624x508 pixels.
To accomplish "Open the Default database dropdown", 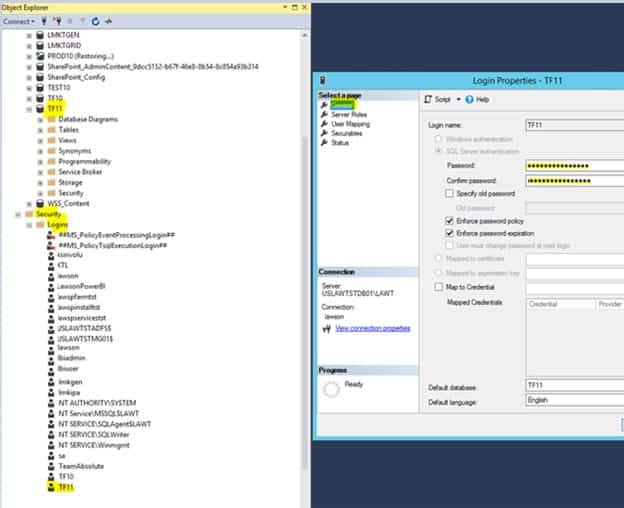I will point(575,385).
